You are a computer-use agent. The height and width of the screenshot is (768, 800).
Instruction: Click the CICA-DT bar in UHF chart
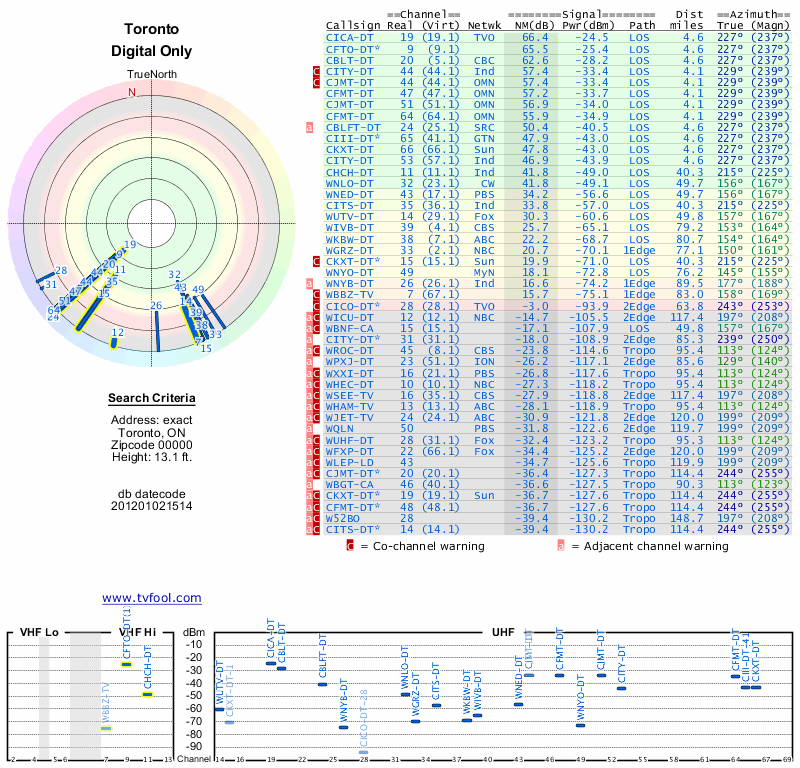(x=271, y=663)
